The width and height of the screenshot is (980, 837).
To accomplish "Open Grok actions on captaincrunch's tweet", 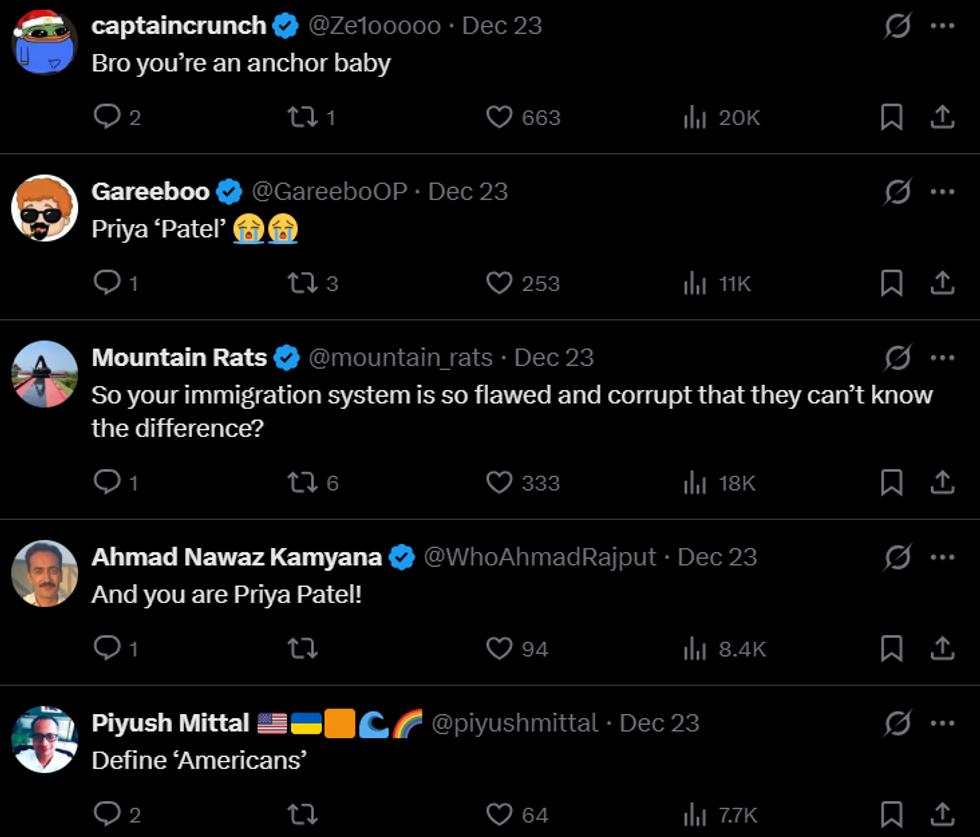I will click(897, 26).
